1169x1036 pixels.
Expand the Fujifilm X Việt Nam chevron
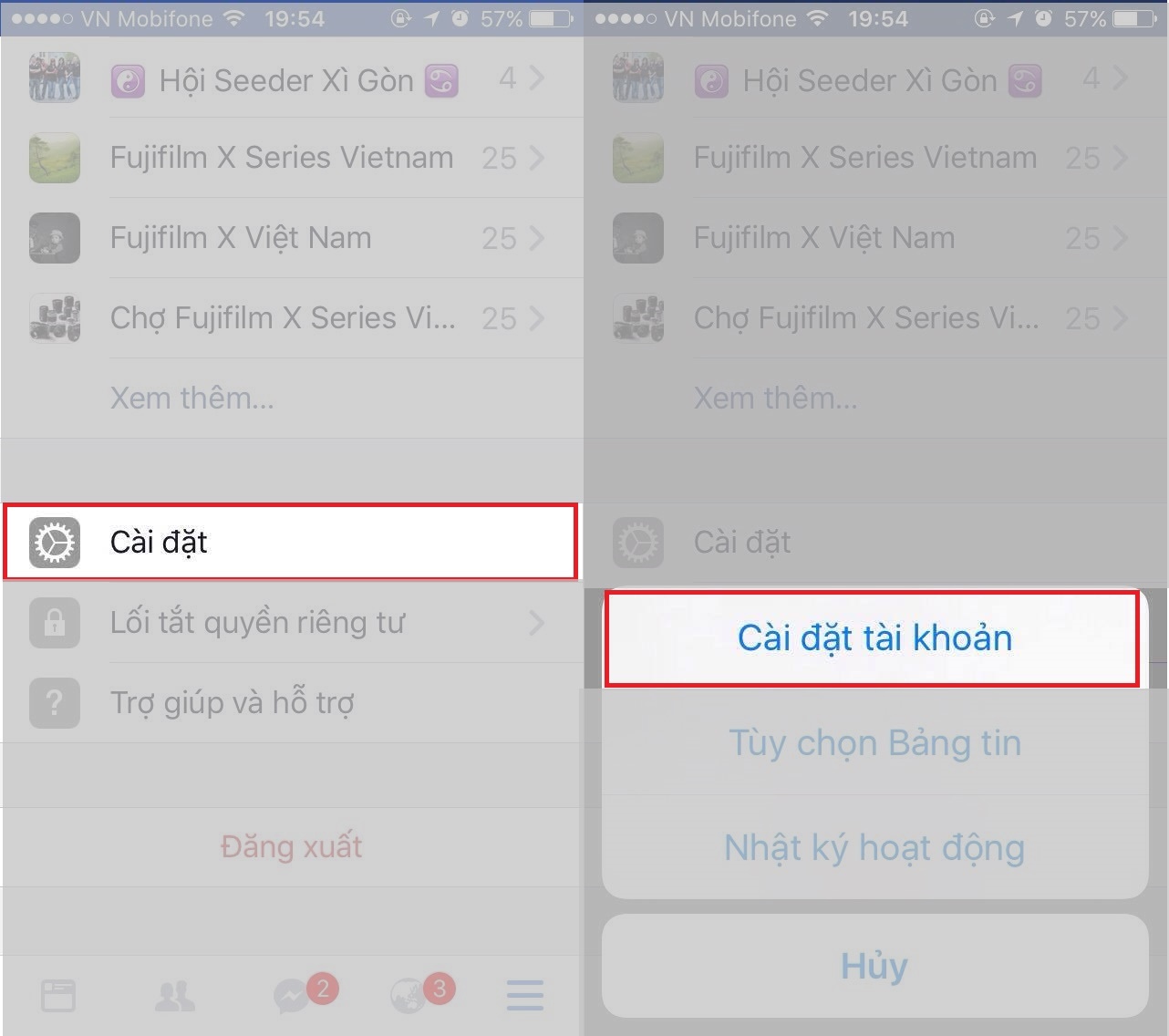[x=536, y=238]
